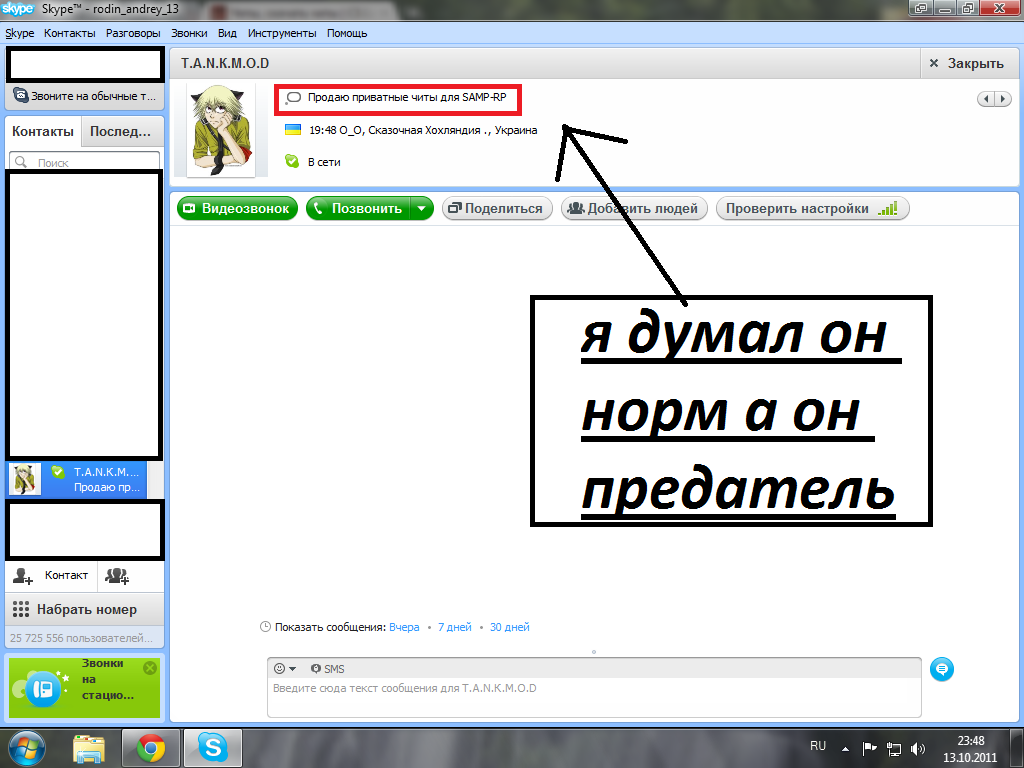The image size is (1024, 768).
Task: Click the Поделиться share button
Action: click(497, 209)
